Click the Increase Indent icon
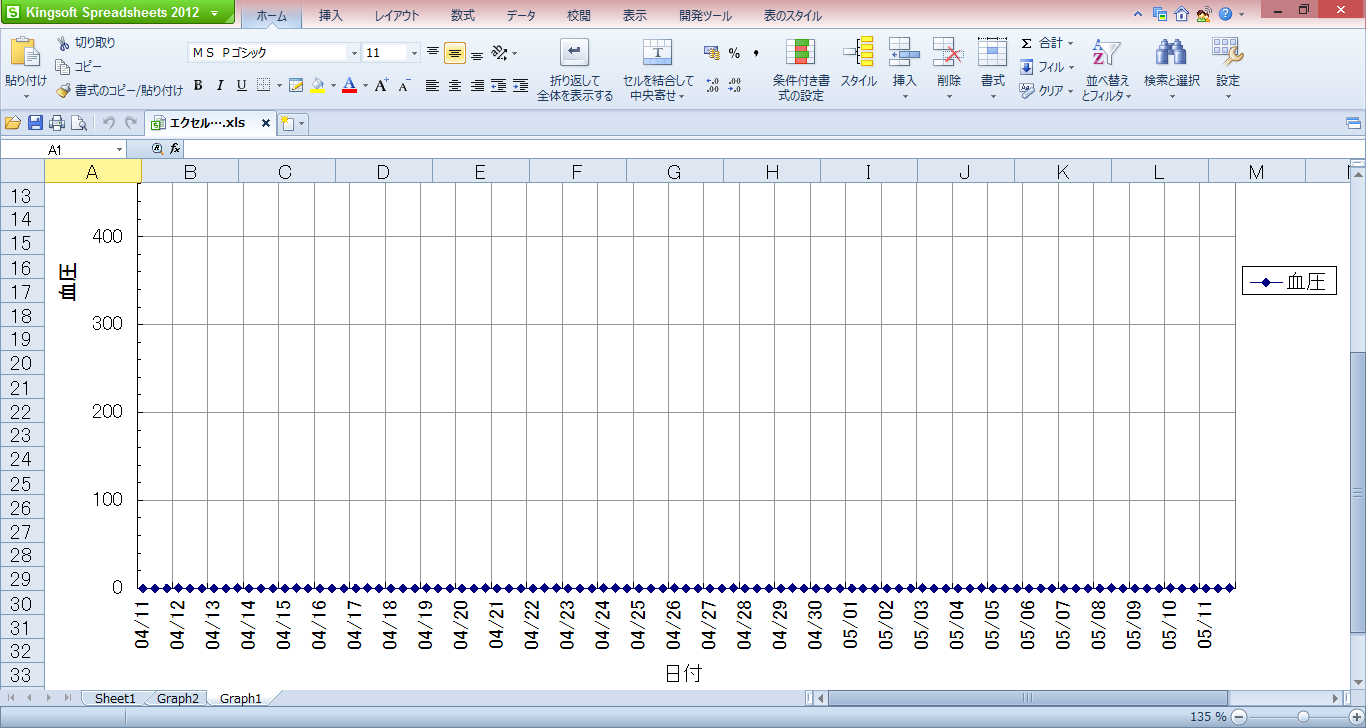This screenshot has width=1366, height=728. pos(520,86)
